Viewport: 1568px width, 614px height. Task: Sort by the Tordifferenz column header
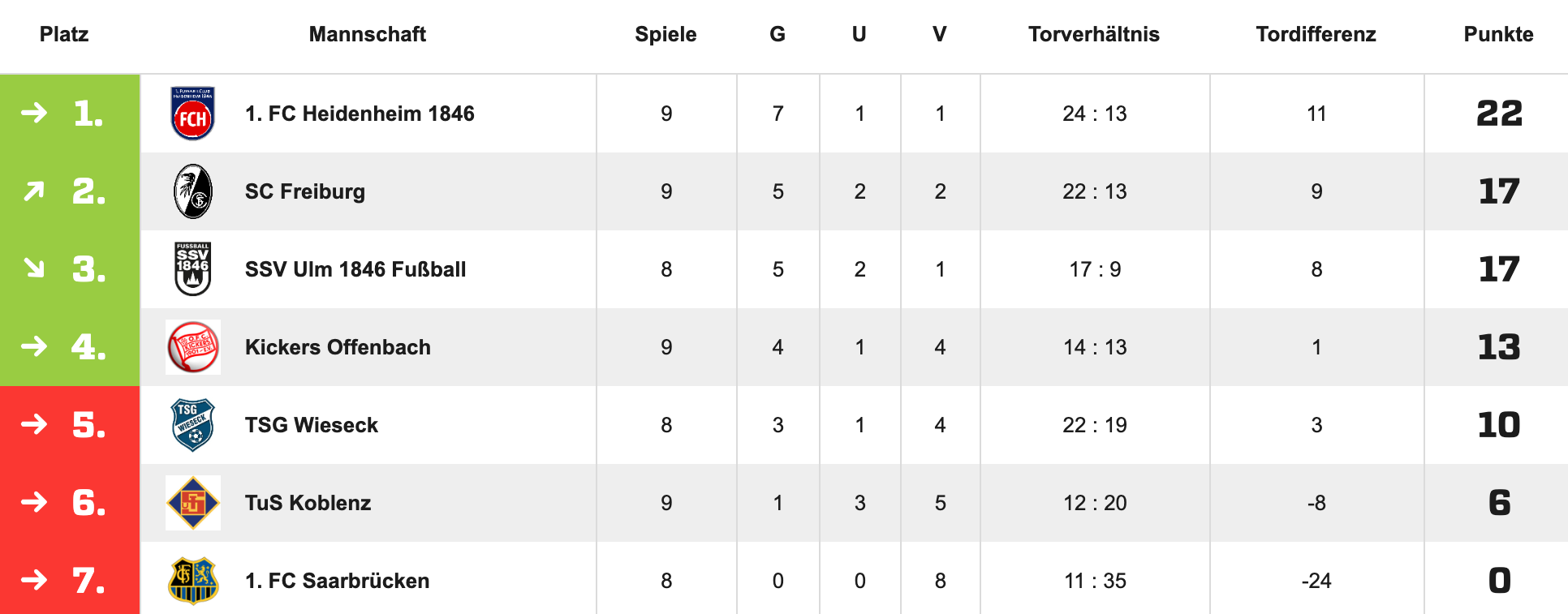(1316, 34)
